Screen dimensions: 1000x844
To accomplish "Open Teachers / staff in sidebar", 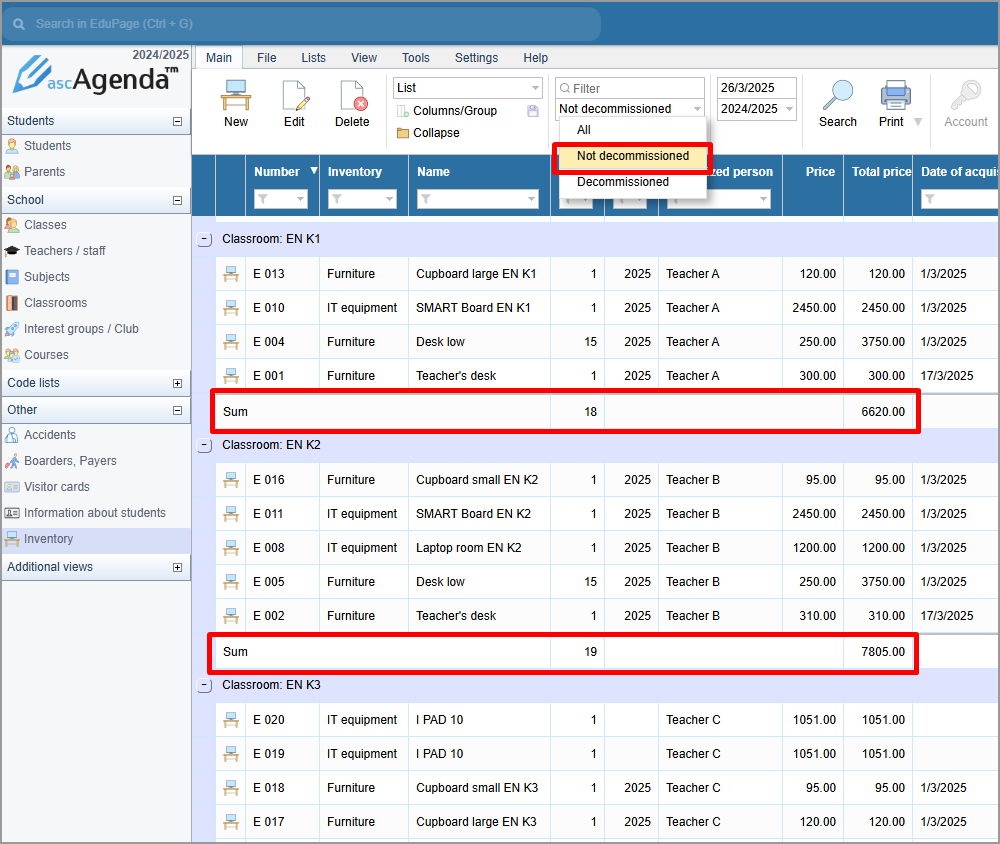I will coord(65,251).
